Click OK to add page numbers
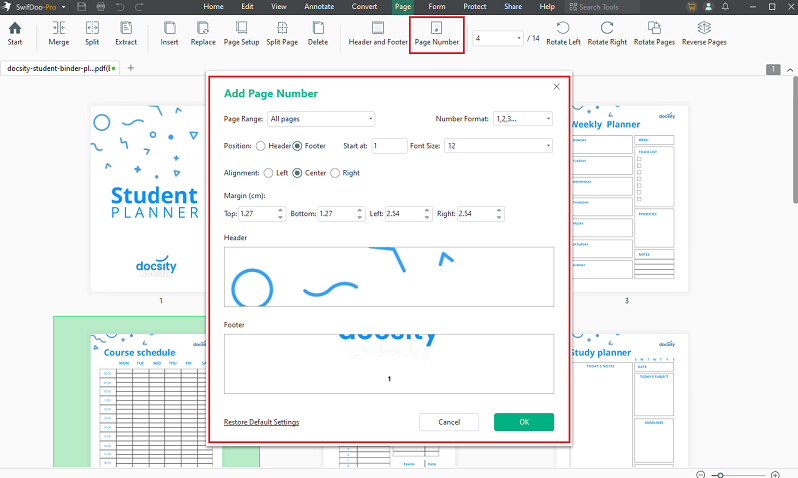Screen dimensions: 798x478 point(524,422)
